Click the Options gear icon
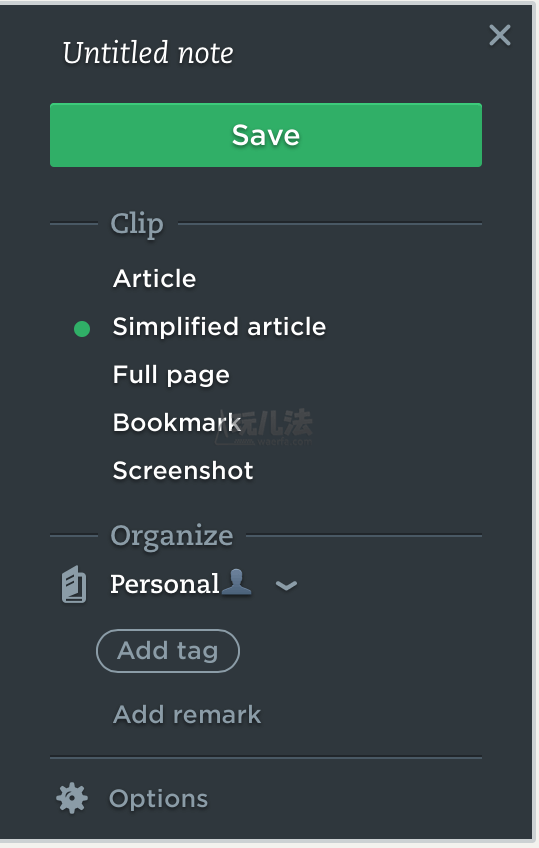Image resolution: width=539 pixels, height=848 pixels. (x=72, y=798)
